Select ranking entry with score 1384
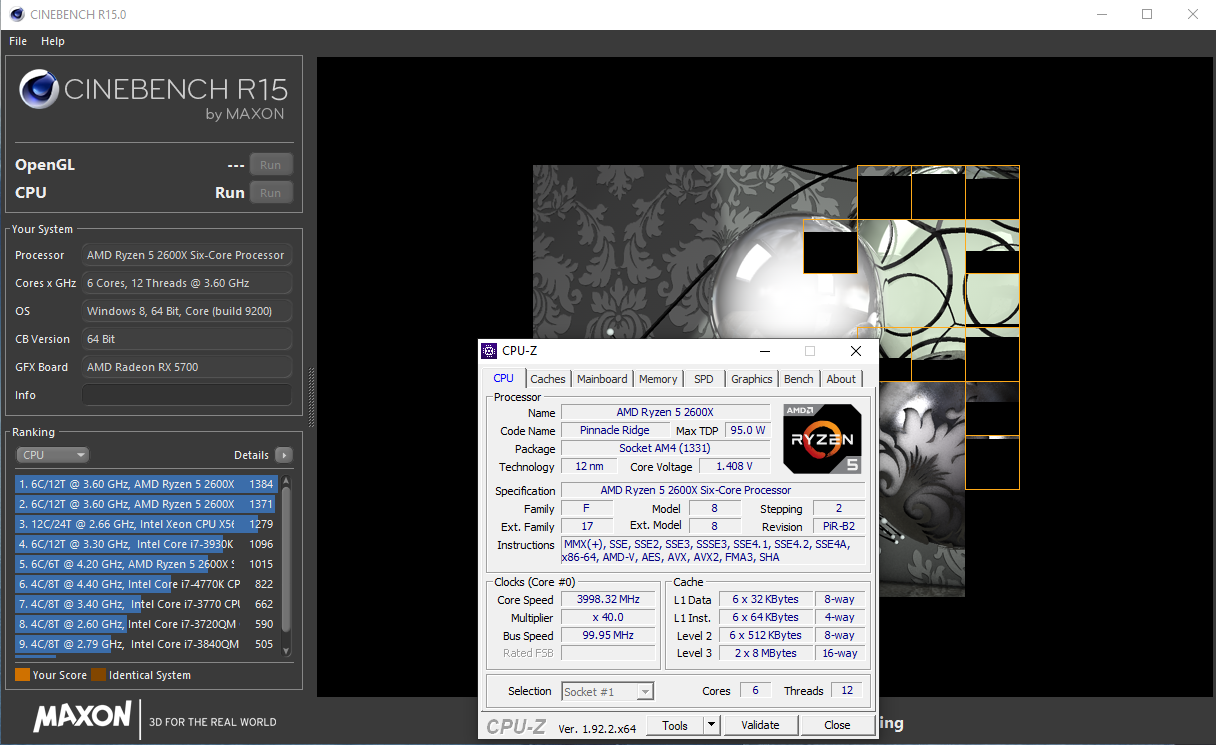This screenshot has height=745, width=1216. [145, 484]
